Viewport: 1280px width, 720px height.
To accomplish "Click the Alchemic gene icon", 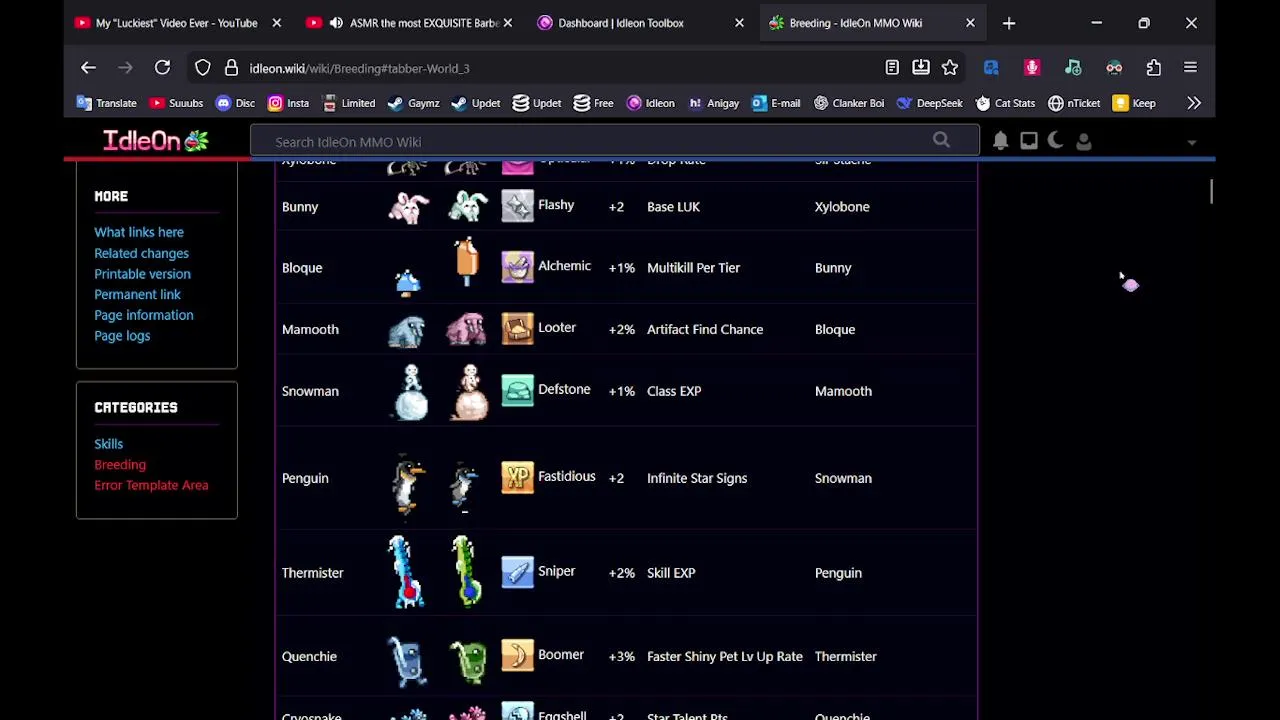I will pyautogui.click(x=517, y=267).
